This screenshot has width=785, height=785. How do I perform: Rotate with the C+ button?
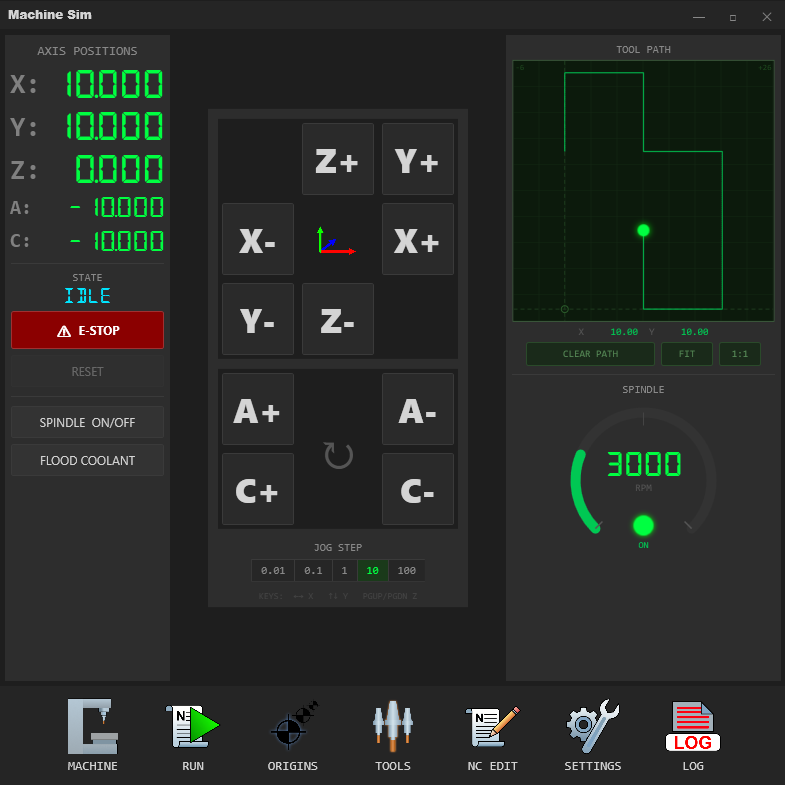[x=258, y=489]
